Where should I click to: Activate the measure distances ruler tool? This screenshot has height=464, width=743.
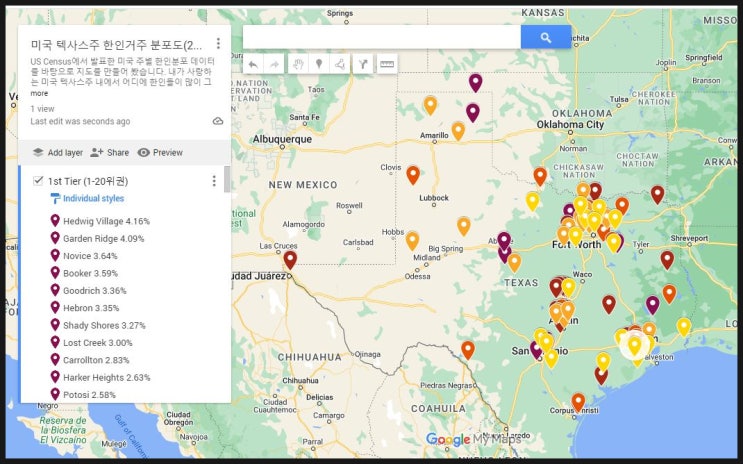(x=386, y=64)
